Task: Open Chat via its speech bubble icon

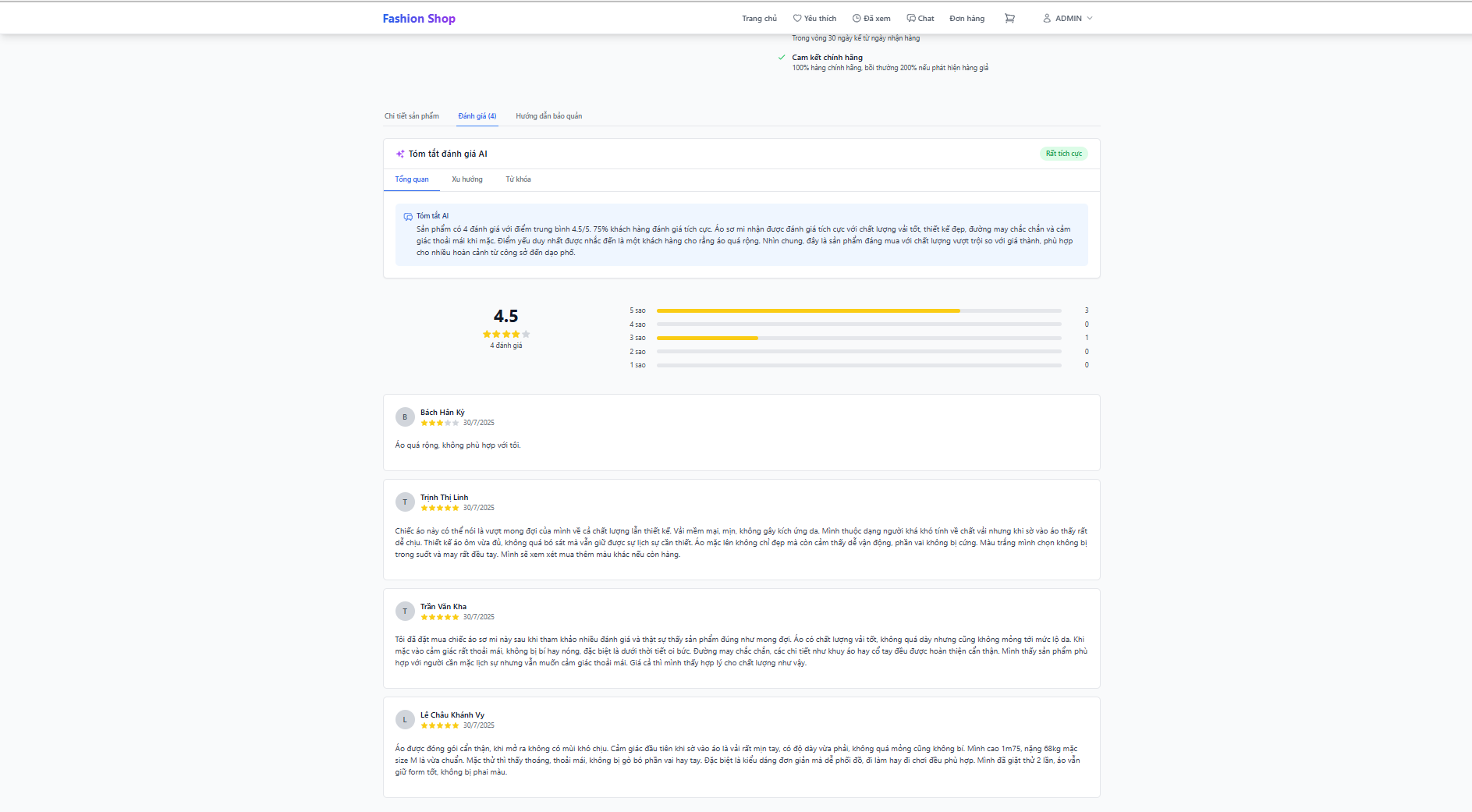Action: pyautogui.click(x=911, y=18)
